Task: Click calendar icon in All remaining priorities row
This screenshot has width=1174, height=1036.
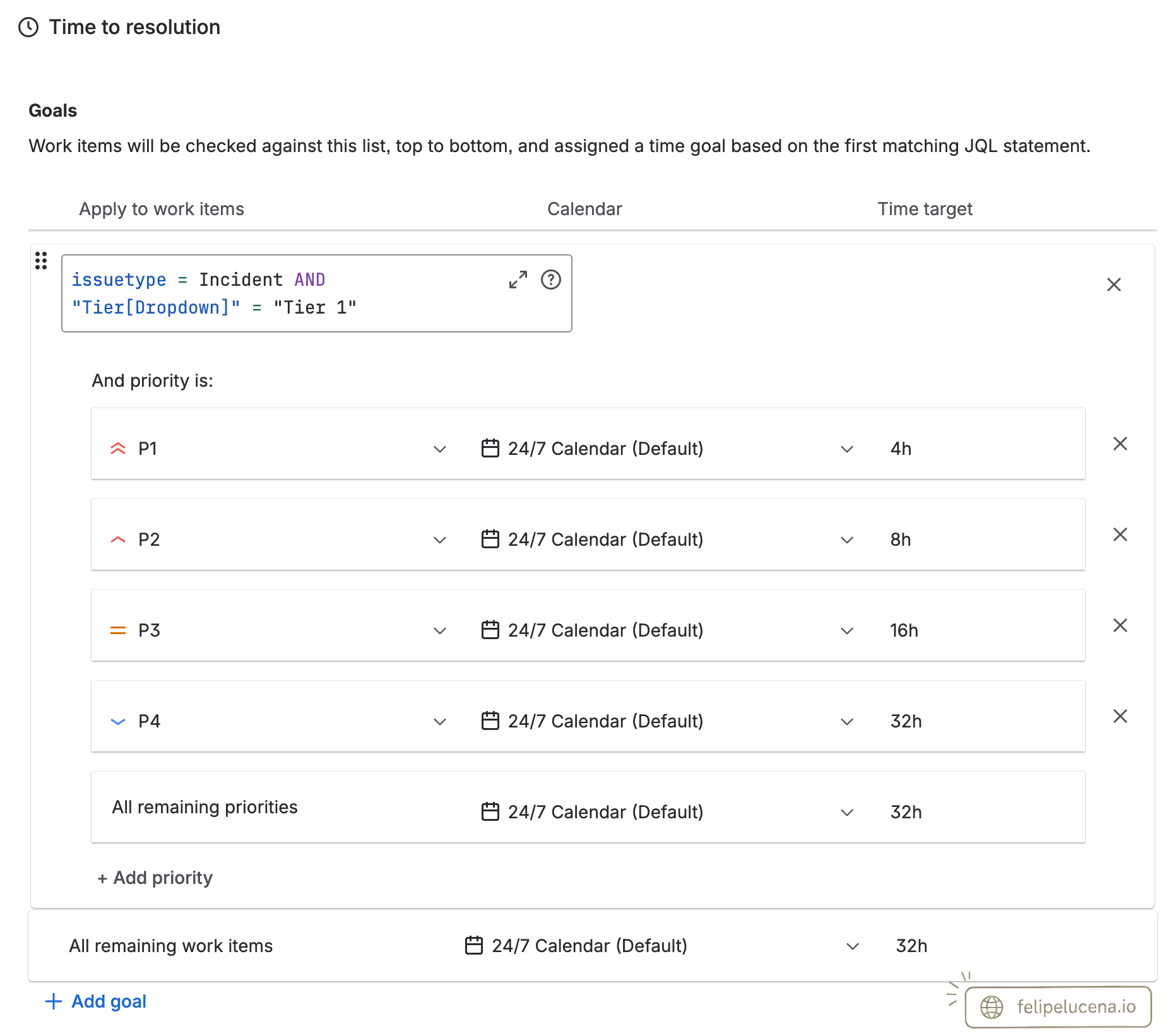Action: tap(490, 811)
